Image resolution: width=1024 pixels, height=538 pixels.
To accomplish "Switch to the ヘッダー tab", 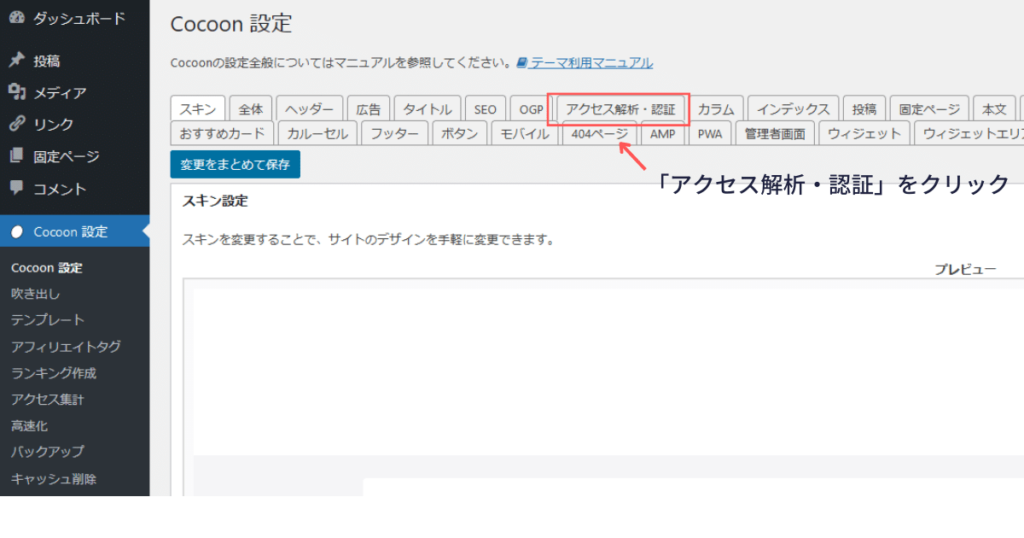I will (x=309, y=109).
